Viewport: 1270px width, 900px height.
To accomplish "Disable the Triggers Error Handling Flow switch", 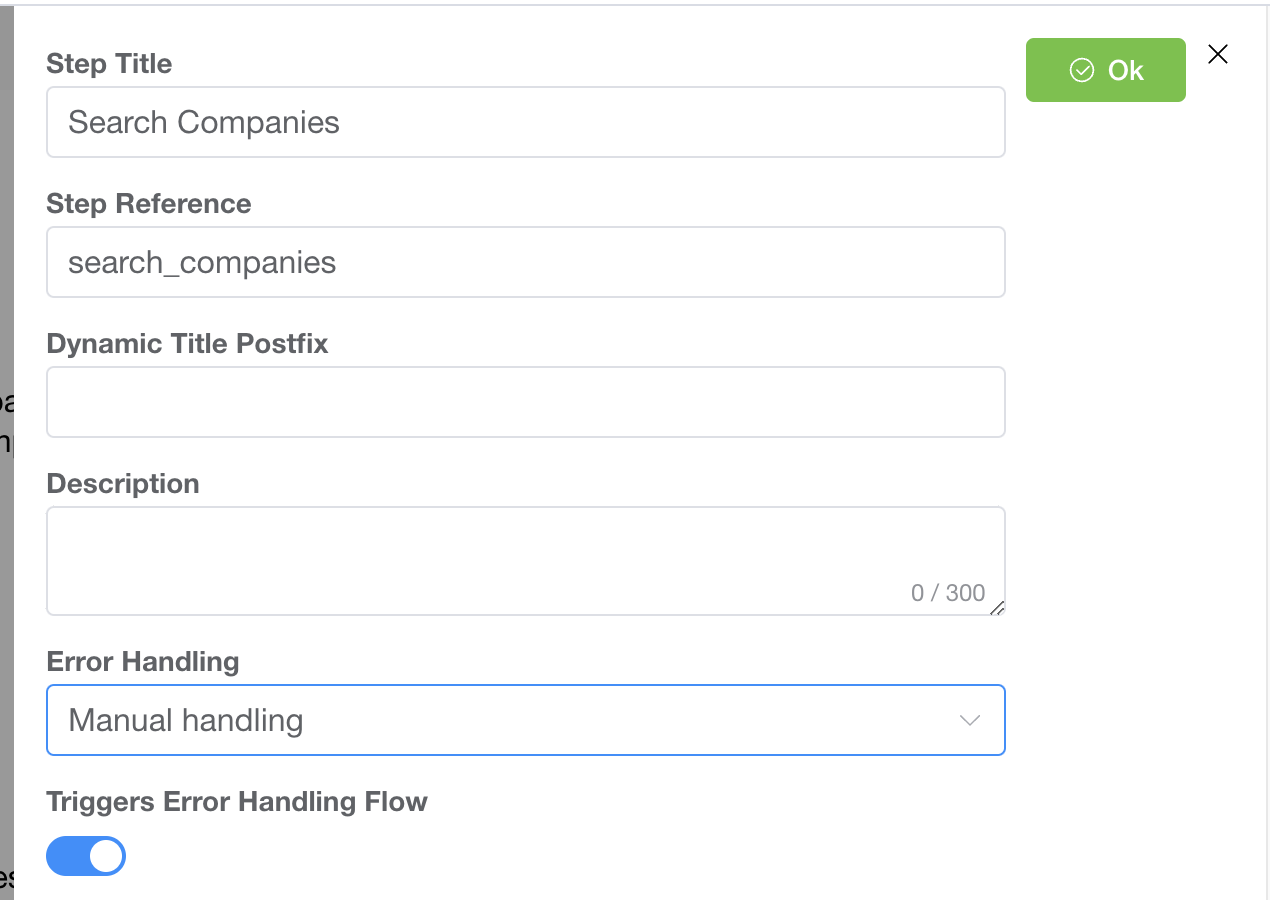I will 86,856.
